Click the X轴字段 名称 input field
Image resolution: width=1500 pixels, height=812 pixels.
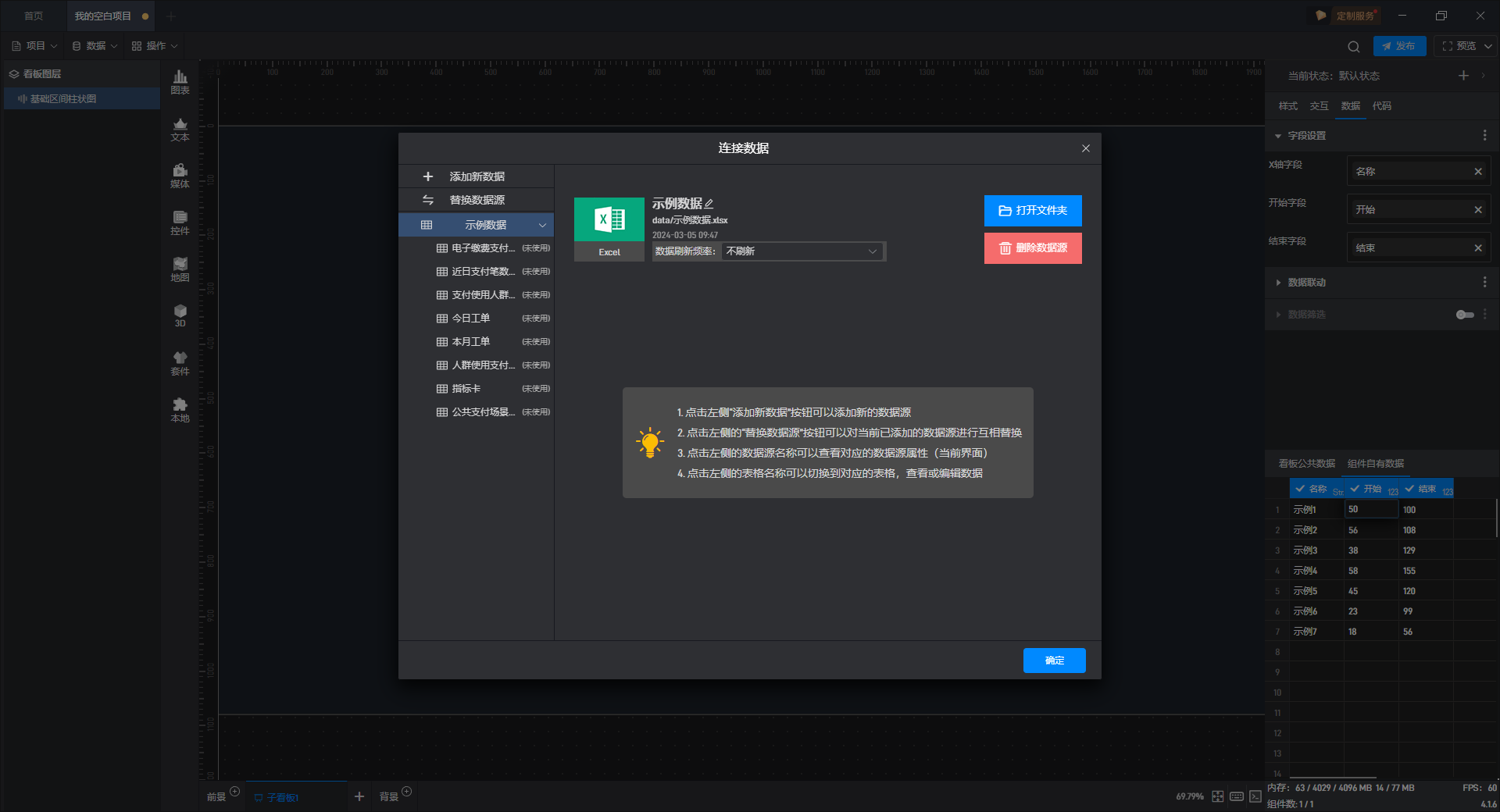pos(1419,172)
